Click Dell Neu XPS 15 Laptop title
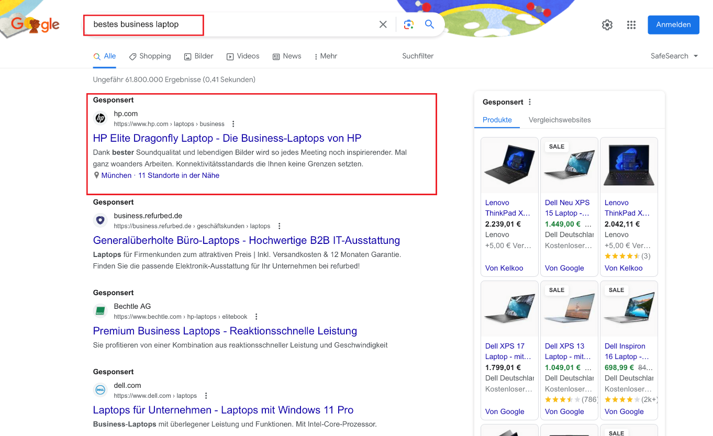 pos(567,208)
